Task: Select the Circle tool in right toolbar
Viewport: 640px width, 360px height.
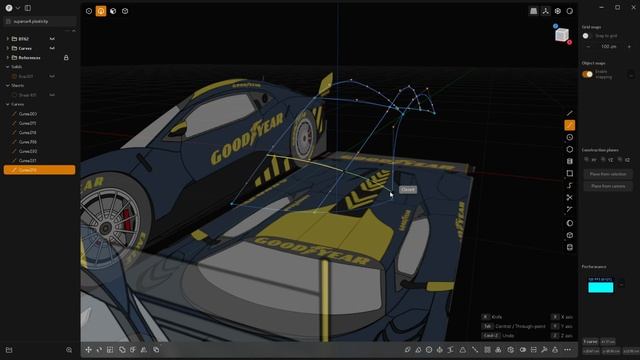Action: (570, 138)
